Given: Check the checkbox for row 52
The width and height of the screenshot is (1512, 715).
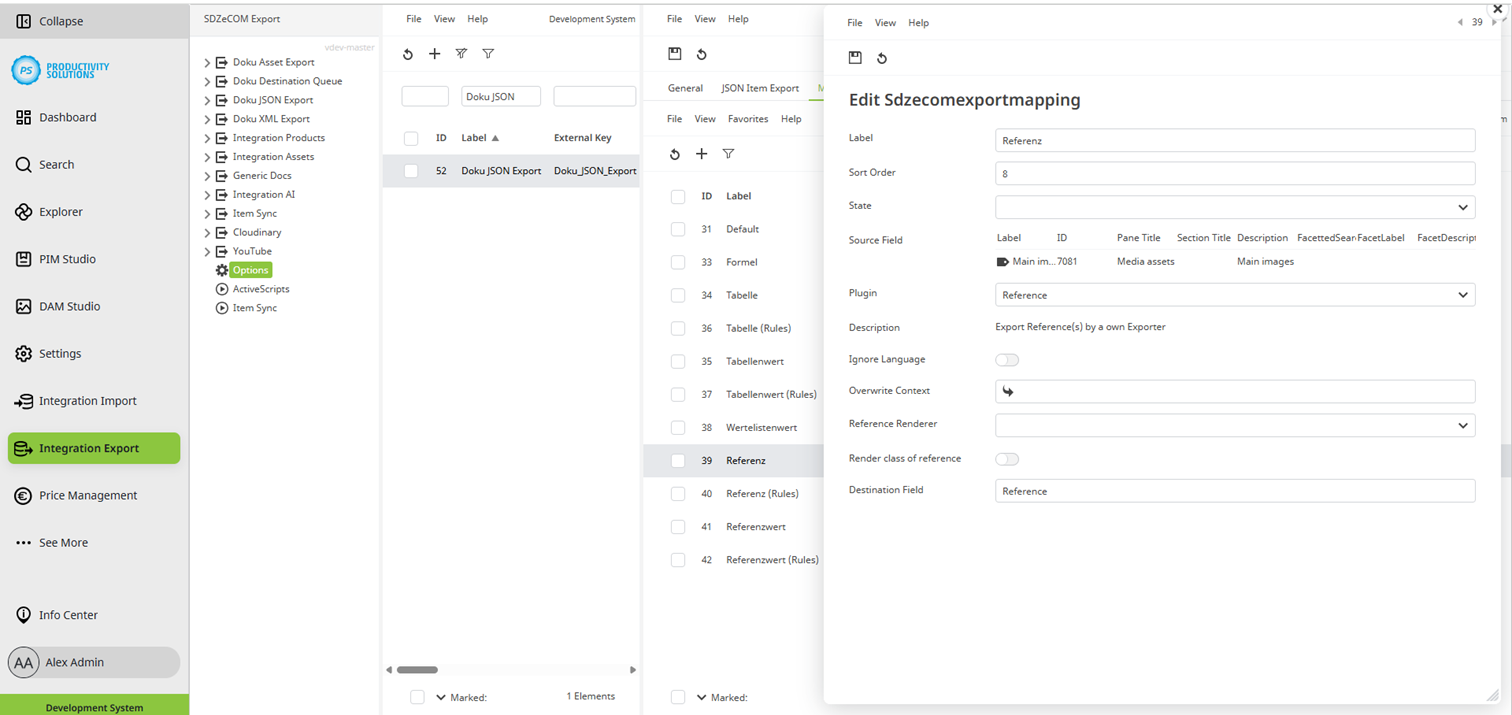Looking at the screenshot, I should 410,170.
